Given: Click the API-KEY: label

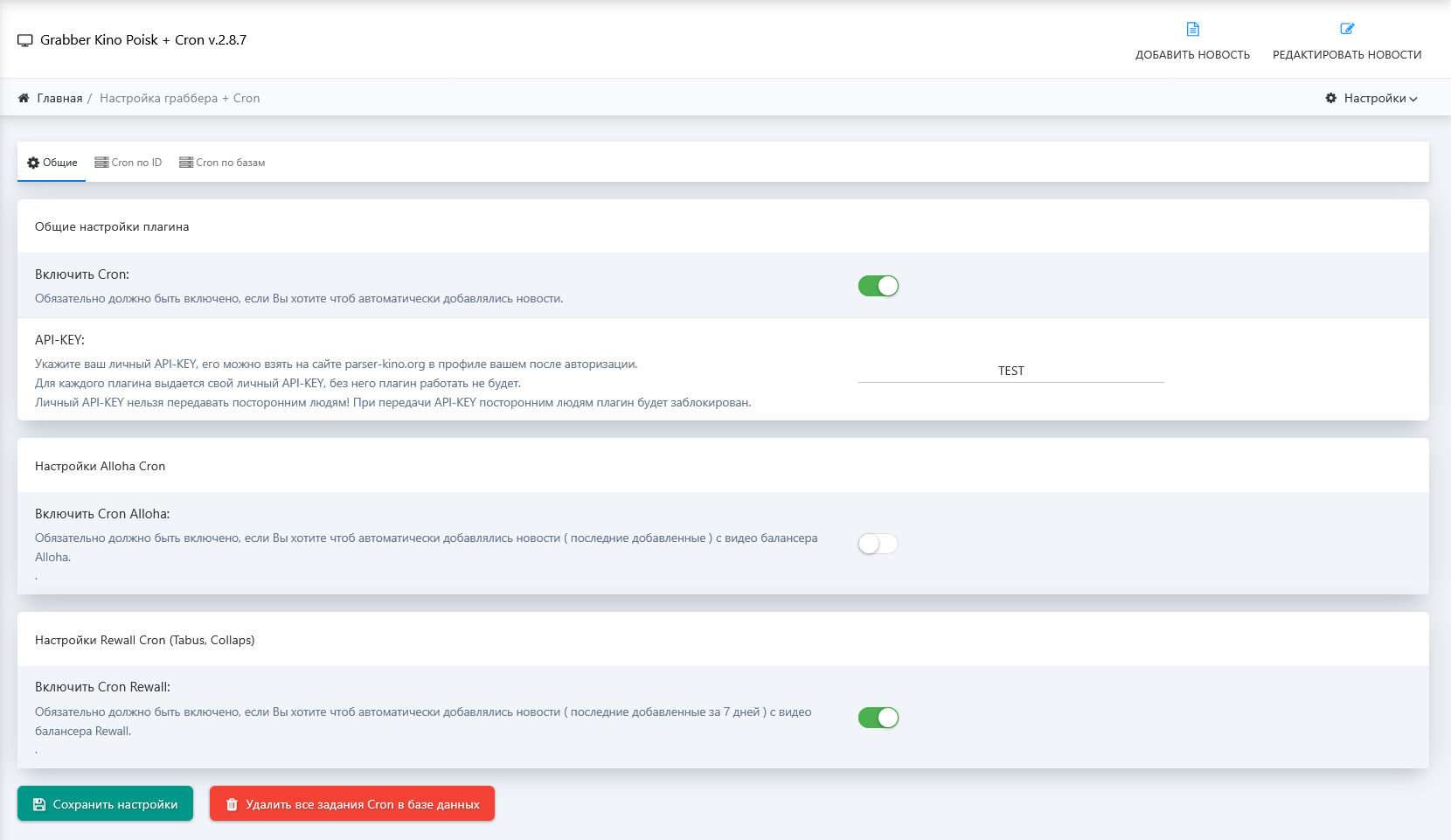Looking at the screenshot, I should tap(59, 340).
